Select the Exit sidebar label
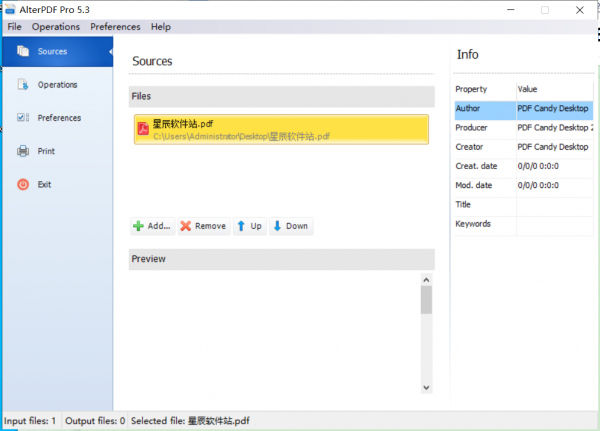The width and height of the screenshot is (600, 431). (44, 184)
